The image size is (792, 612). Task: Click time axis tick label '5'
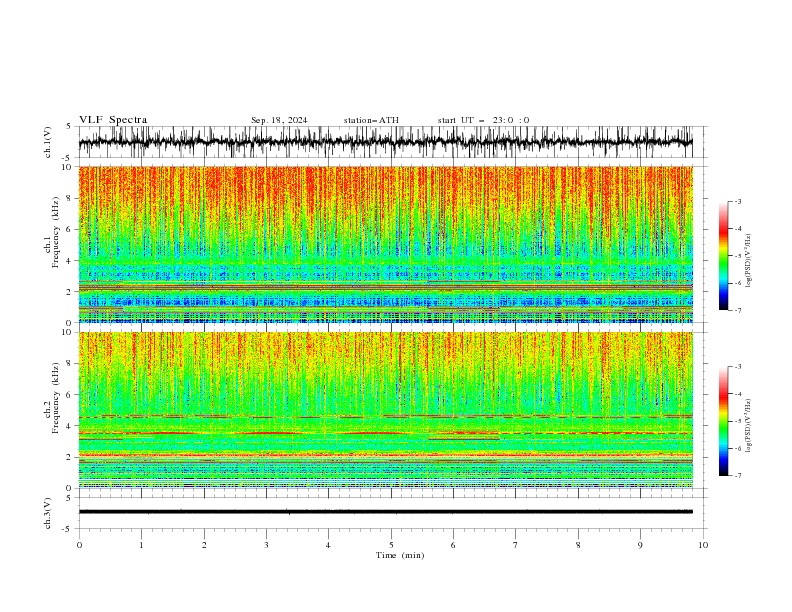click(x=391, y=545)
